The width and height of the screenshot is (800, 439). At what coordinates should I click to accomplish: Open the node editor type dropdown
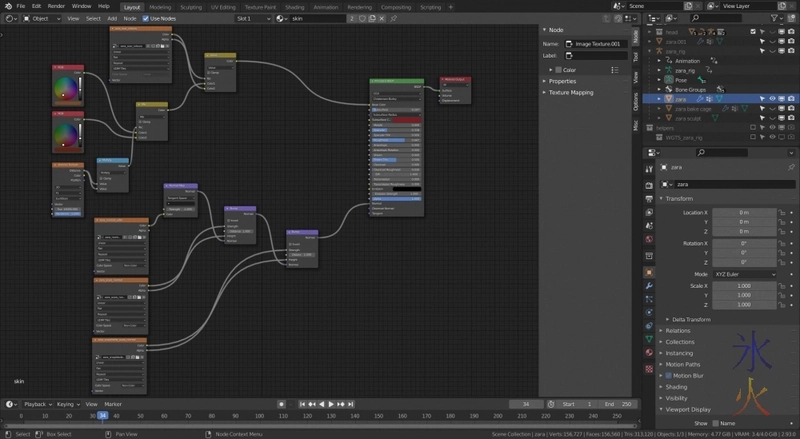tap(11, 18)
